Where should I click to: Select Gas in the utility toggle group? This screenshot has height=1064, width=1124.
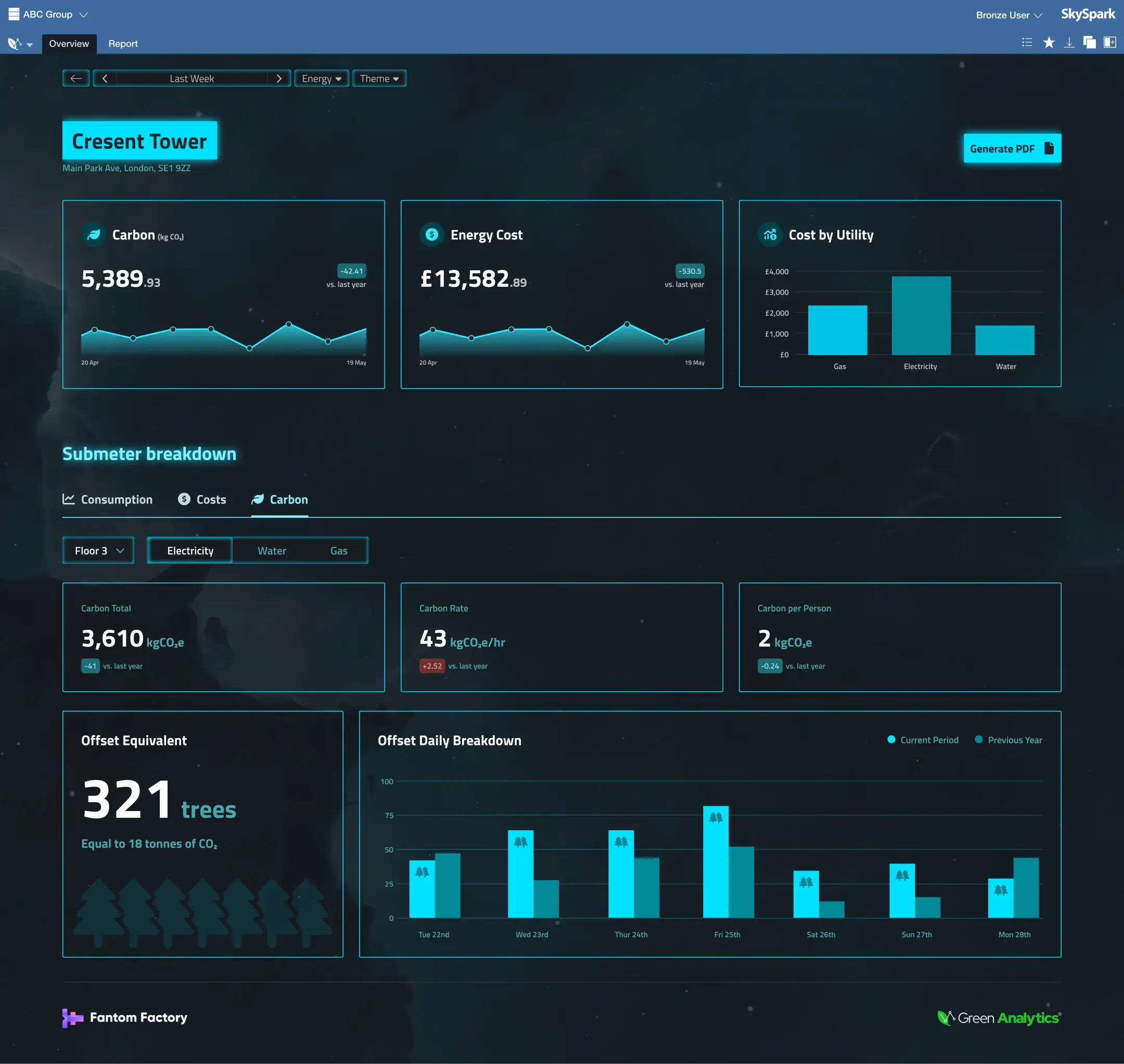click(339, 550)
